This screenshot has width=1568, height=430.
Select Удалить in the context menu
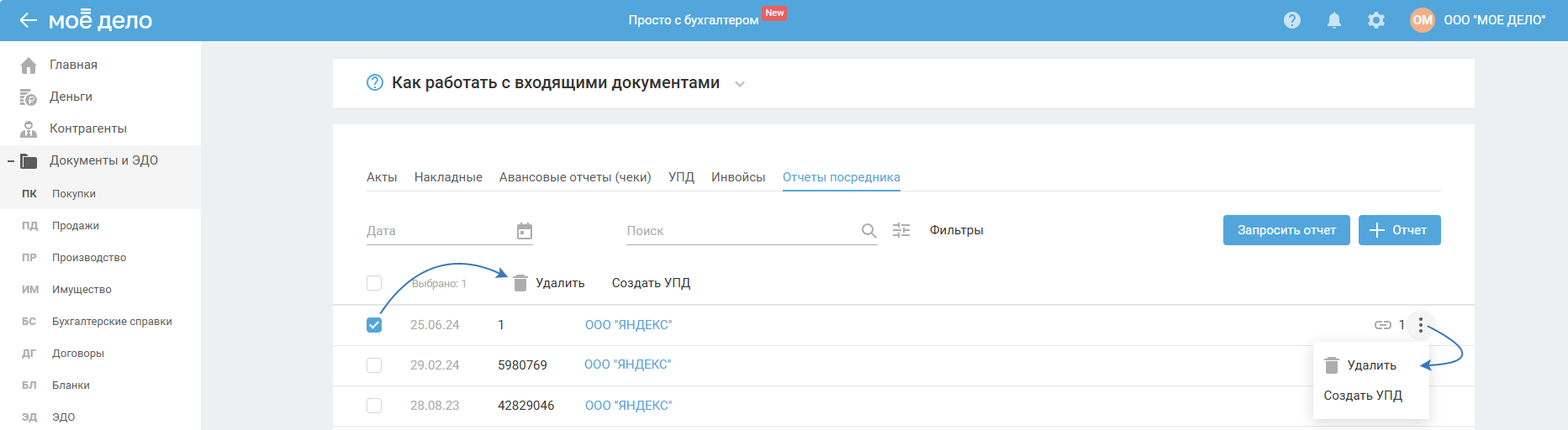[1370, 365]
